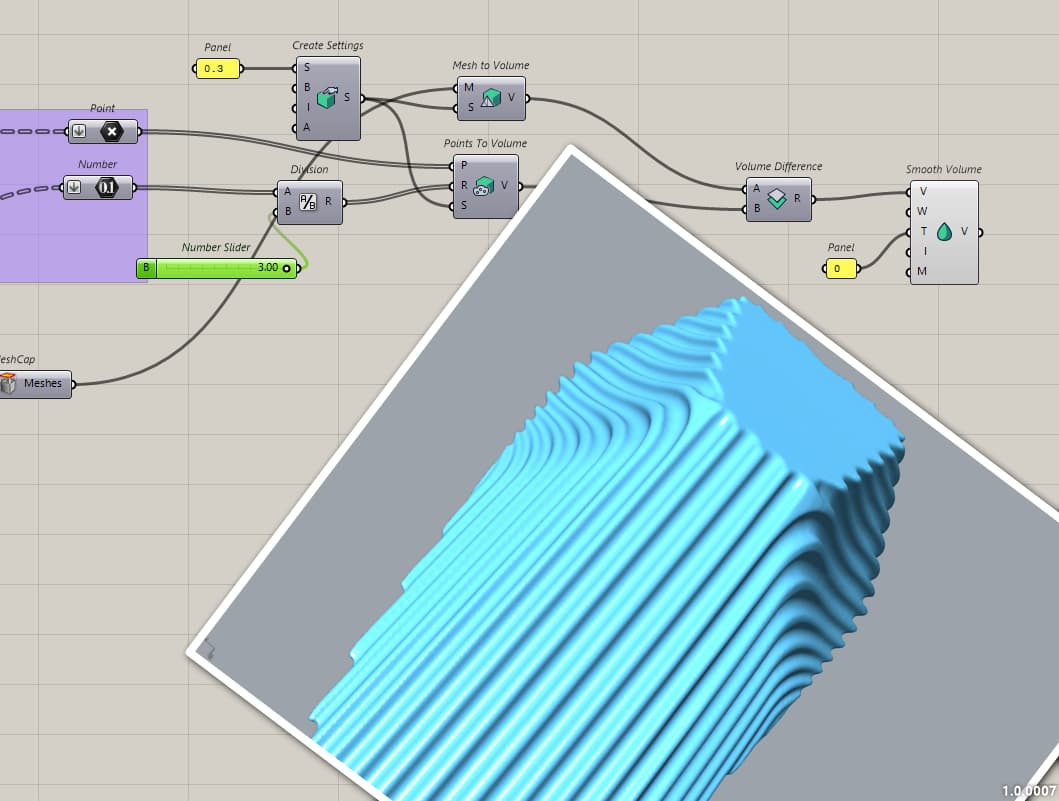Click the green Number Slider track
Viewport: 1059px width, 801px height.
click(x=226, y=269)
